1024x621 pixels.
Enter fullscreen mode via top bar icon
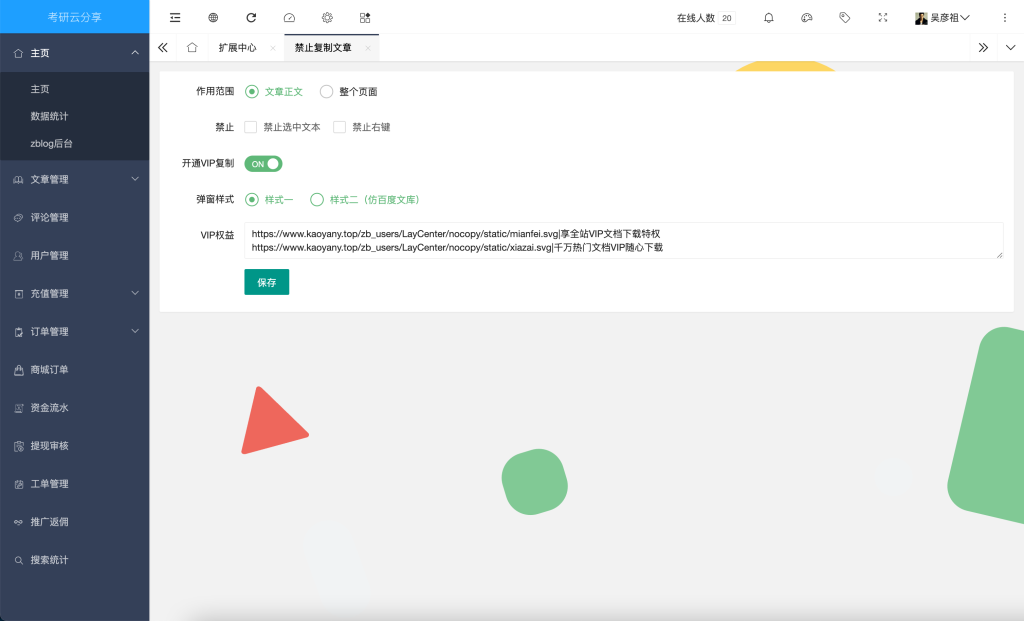[882, 17]
